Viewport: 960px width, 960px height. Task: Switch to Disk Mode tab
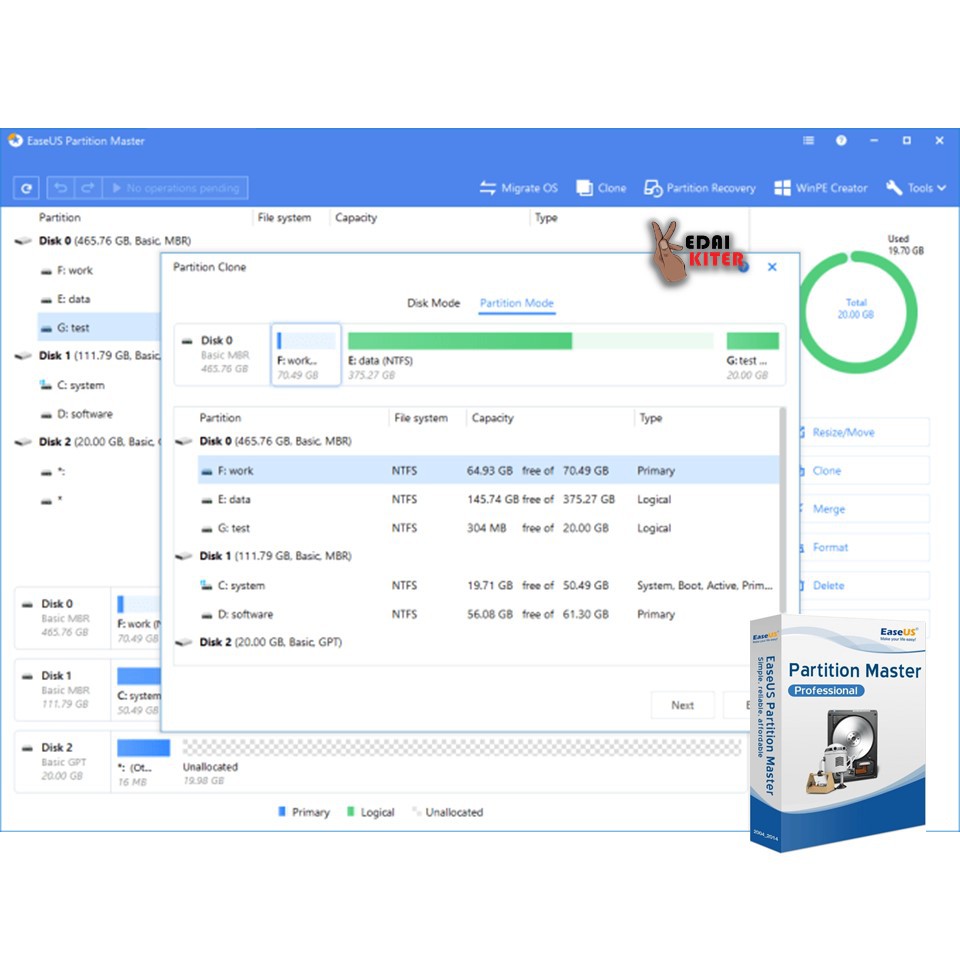coord(433,303)
